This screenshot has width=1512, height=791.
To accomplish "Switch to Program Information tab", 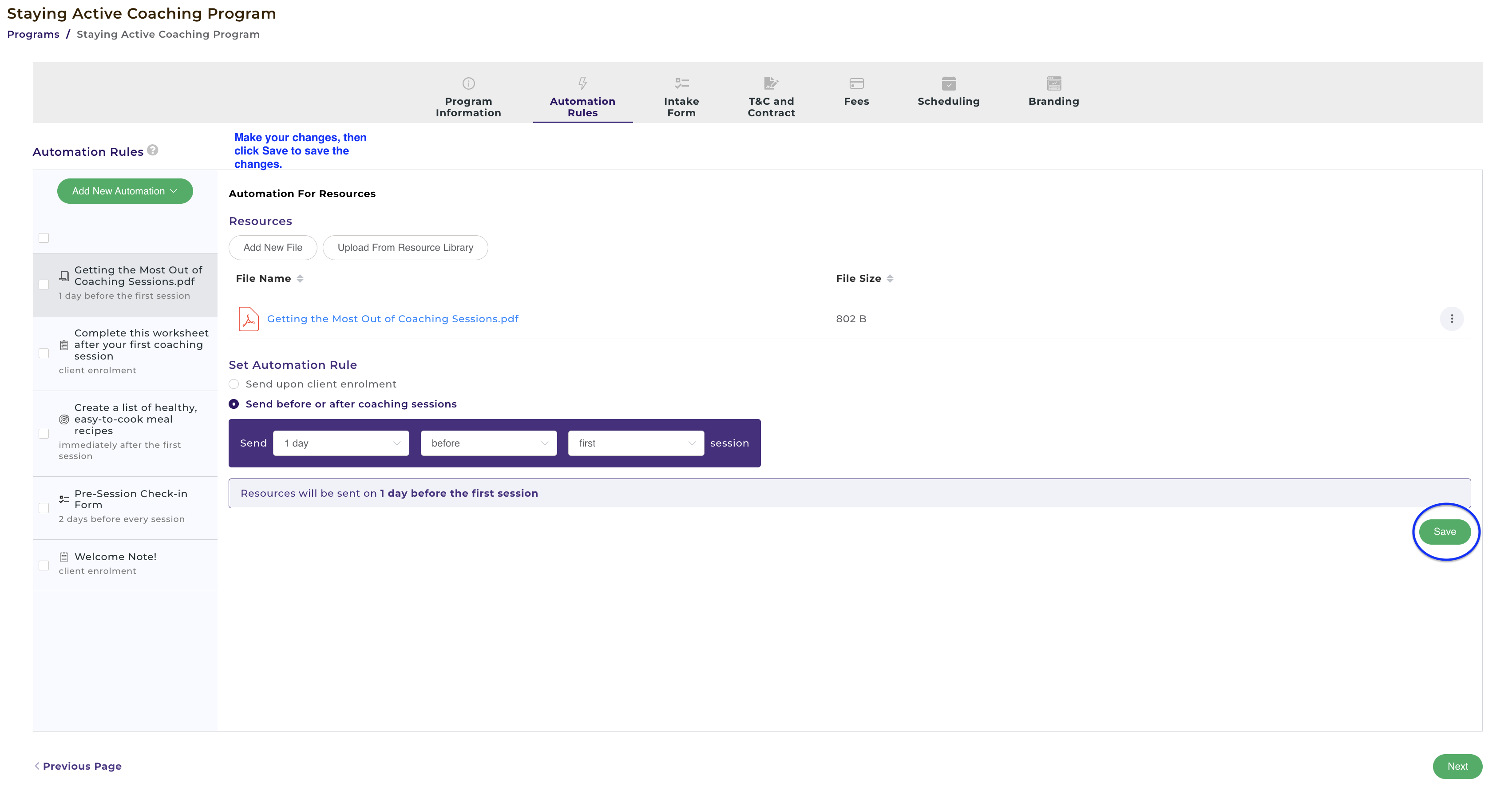I will click(x=468, y=97).
